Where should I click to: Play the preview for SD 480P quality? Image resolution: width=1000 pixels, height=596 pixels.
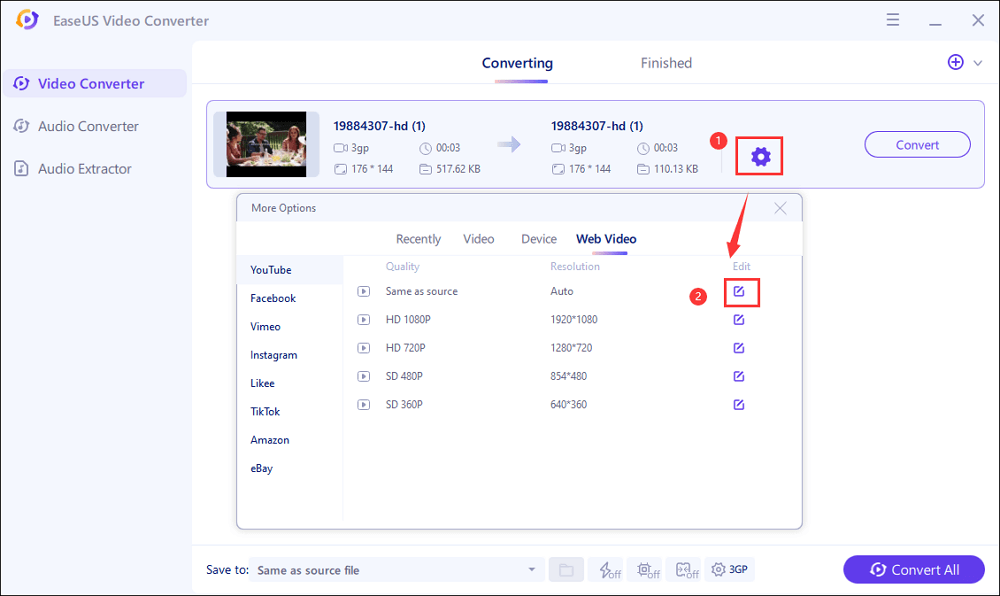(x=363, y=376)
